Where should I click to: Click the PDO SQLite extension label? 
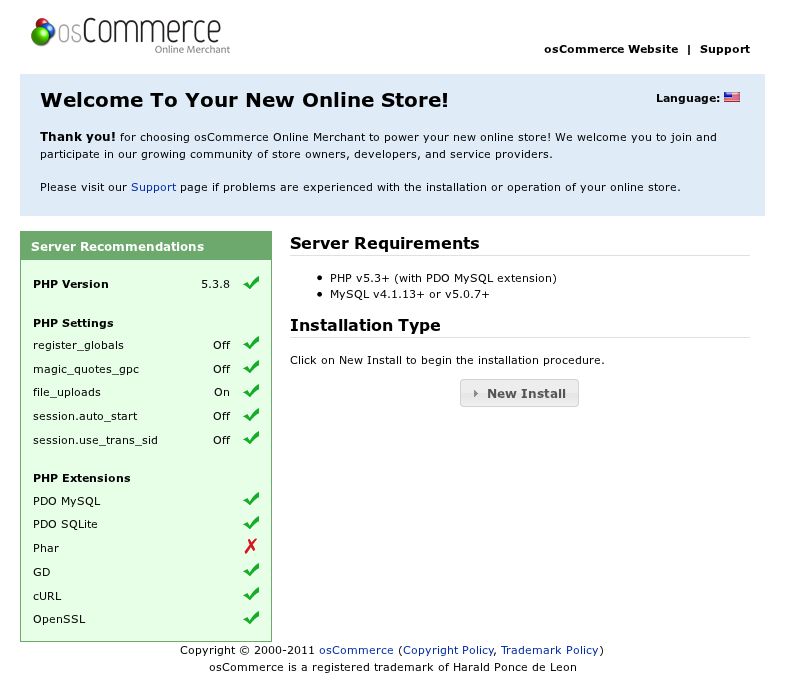pos(65,524)
